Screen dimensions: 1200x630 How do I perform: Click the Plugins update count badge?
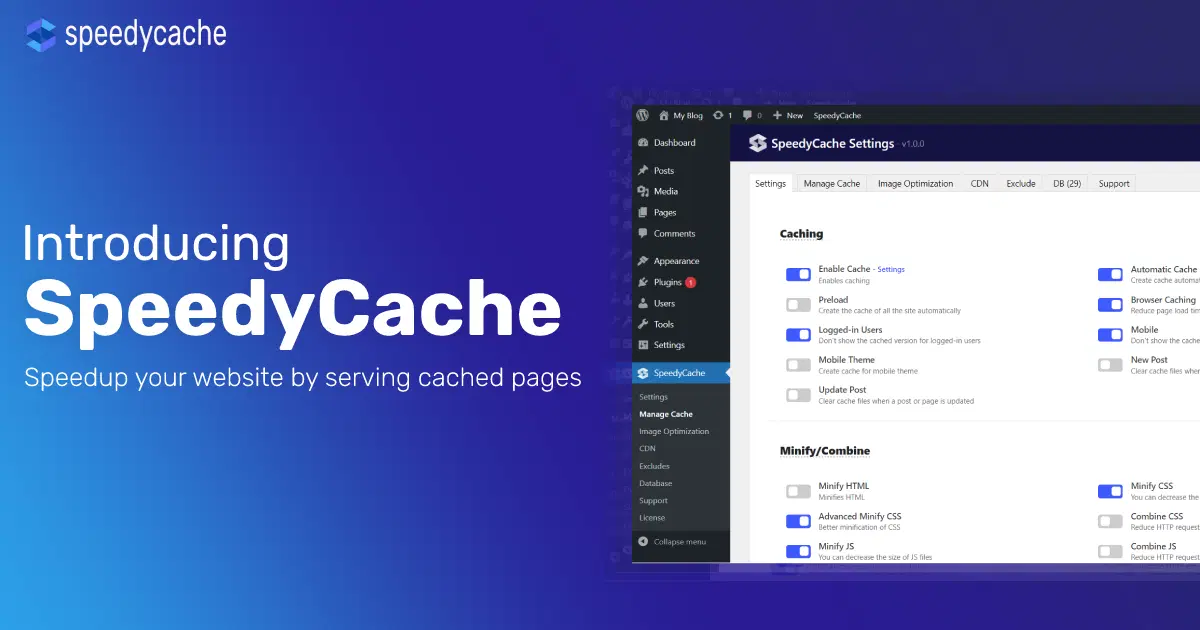[x=691, y=283]
